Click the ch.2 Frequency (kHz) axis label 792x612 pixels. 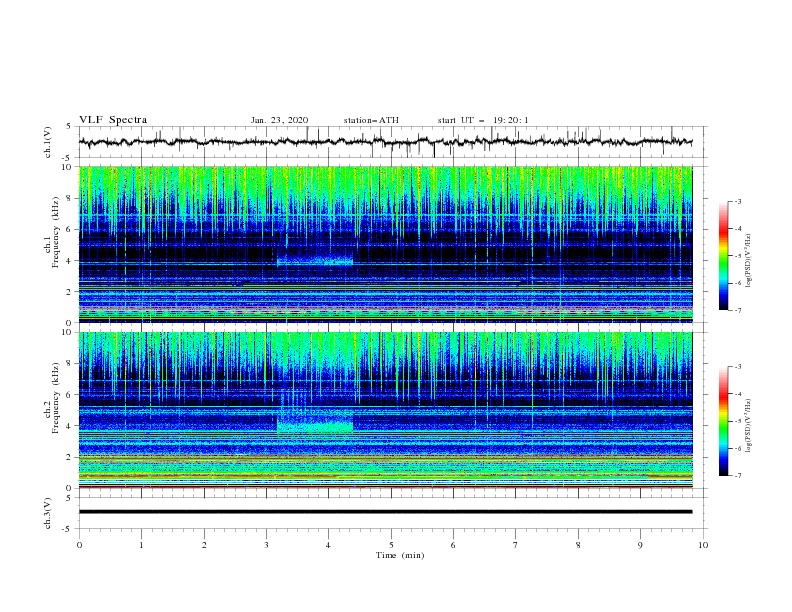click(x=52, y=398)
